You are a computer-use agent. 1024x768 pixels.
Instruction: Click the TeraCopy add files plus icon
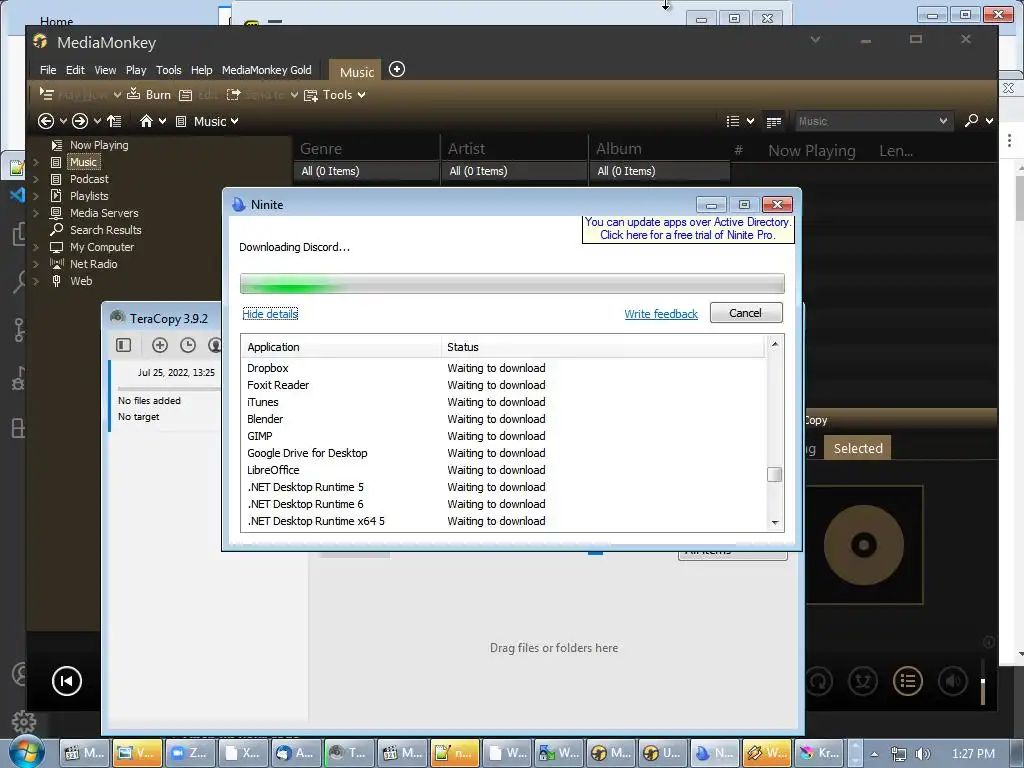[x=160, y=345]
